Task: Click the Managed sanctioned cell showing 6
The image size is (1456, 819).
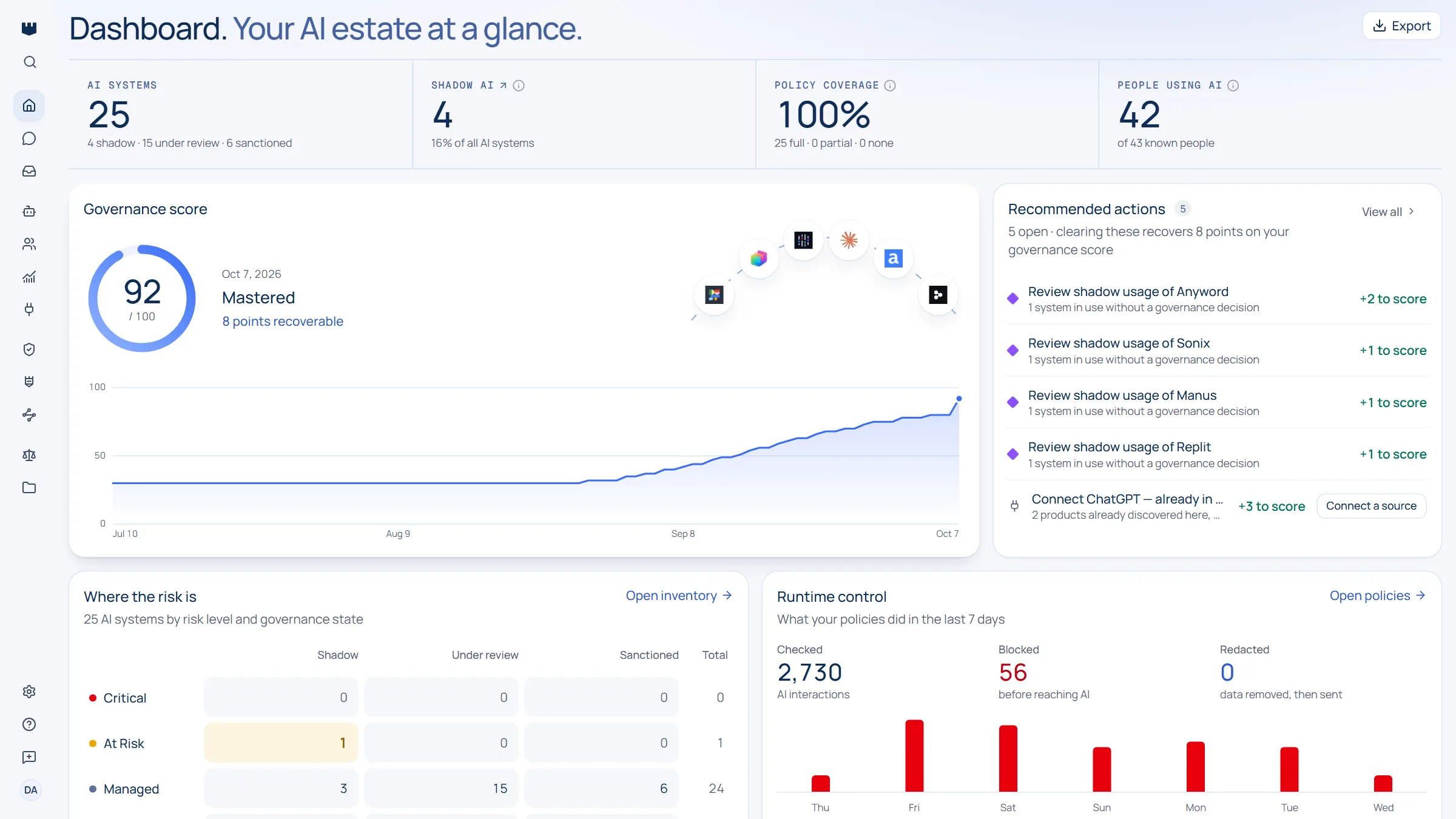Action: click(x=601, y=788)
